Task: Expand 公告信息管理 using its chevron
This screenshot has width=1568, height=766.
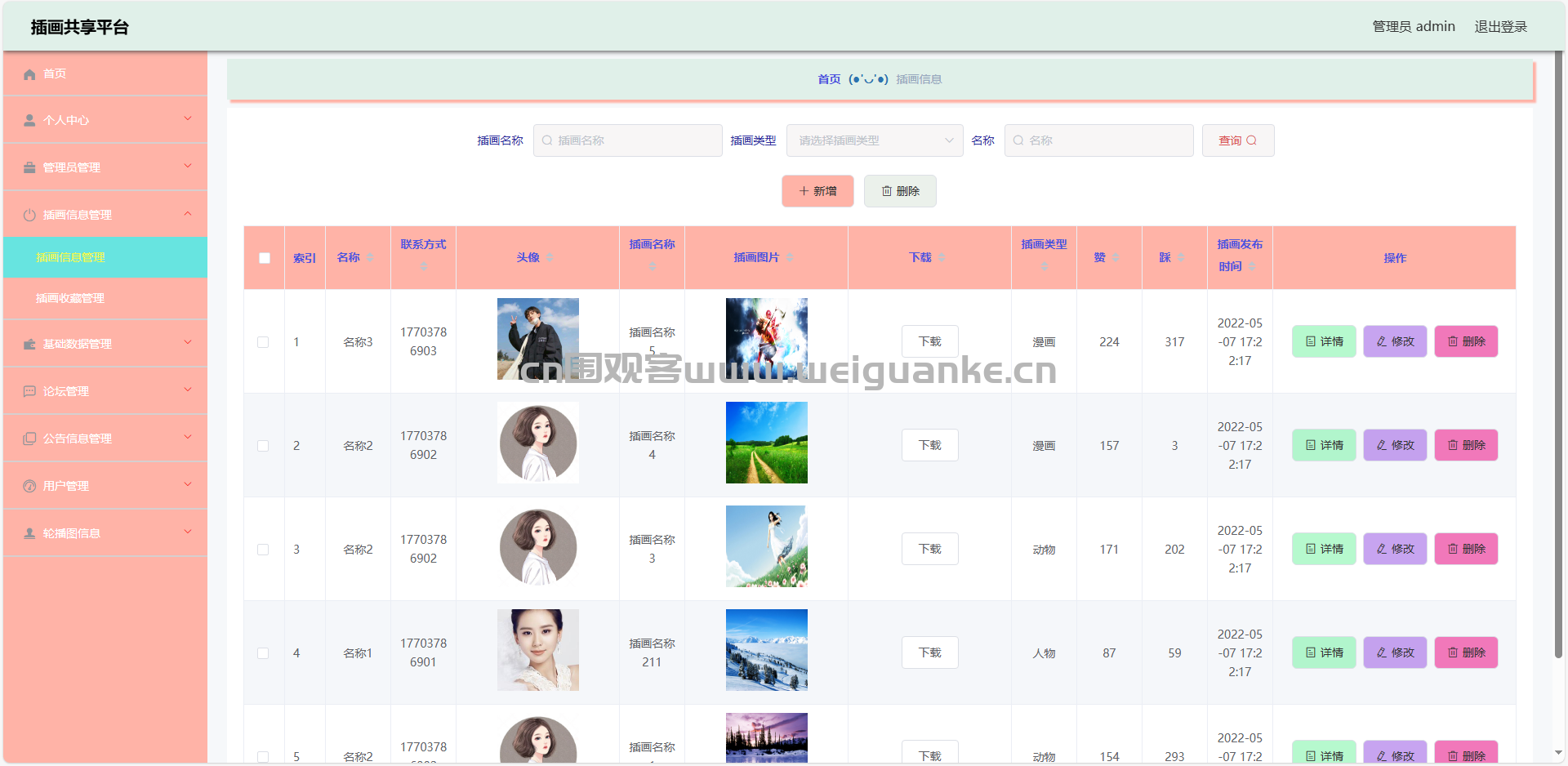Action: pos(188,438)
